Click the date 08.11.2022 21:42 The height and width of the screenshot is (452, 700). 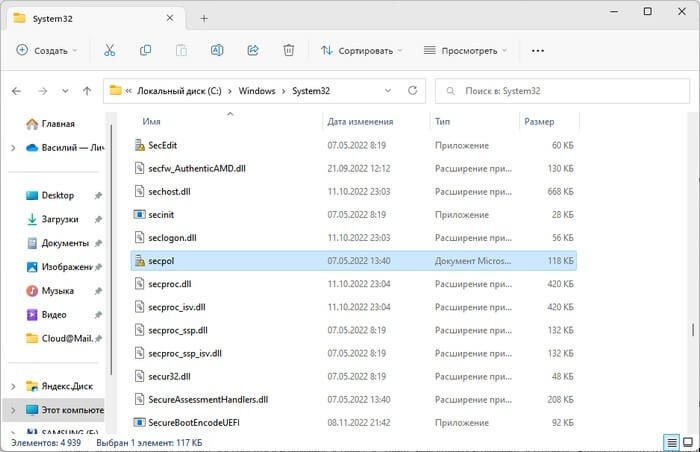(359, 423)
